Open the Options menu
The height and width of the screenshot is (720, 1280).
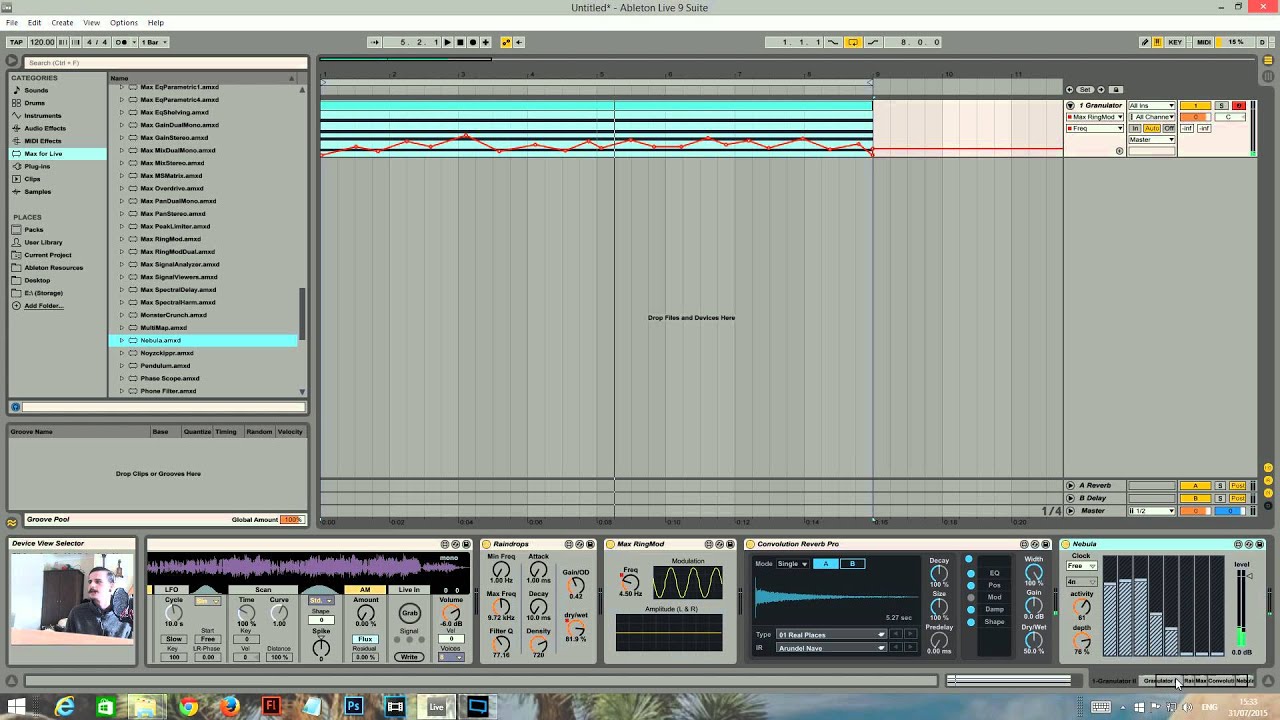124,22
